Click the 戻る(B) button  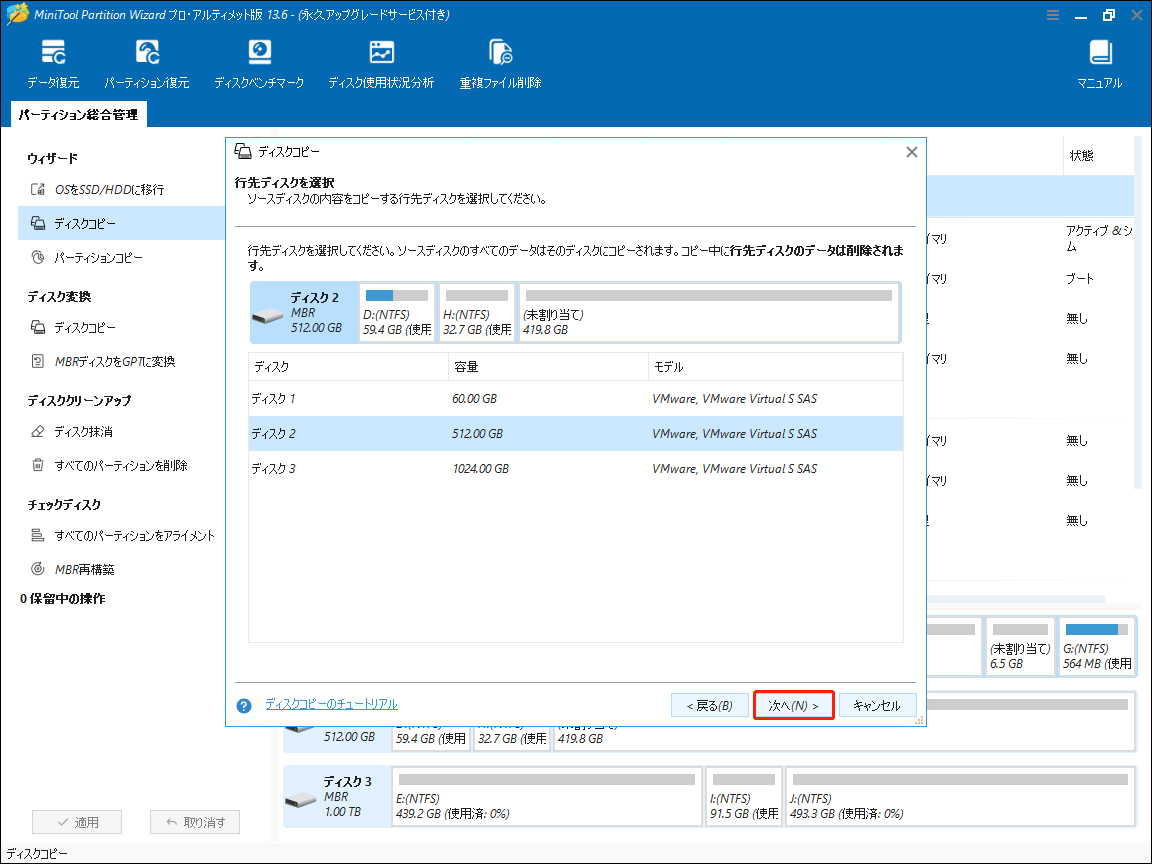click(710, 706)
